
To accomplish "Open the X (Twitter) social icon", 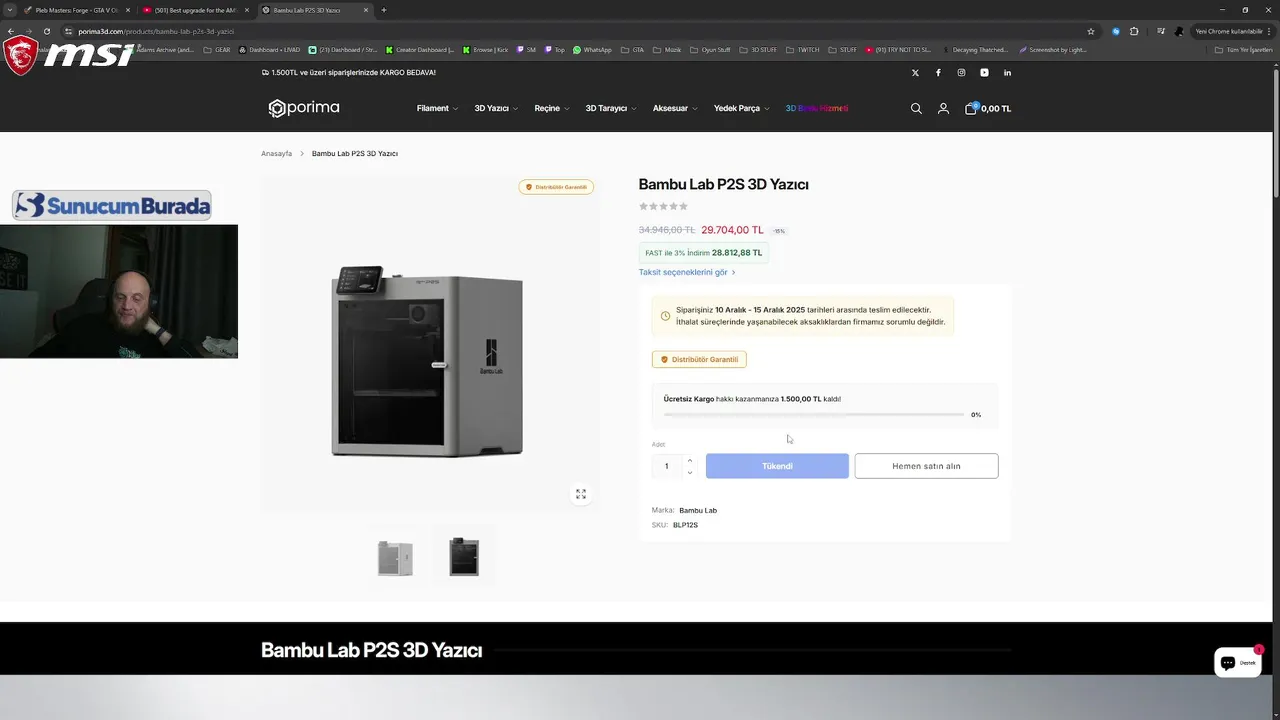I will (x=915, y=72).
